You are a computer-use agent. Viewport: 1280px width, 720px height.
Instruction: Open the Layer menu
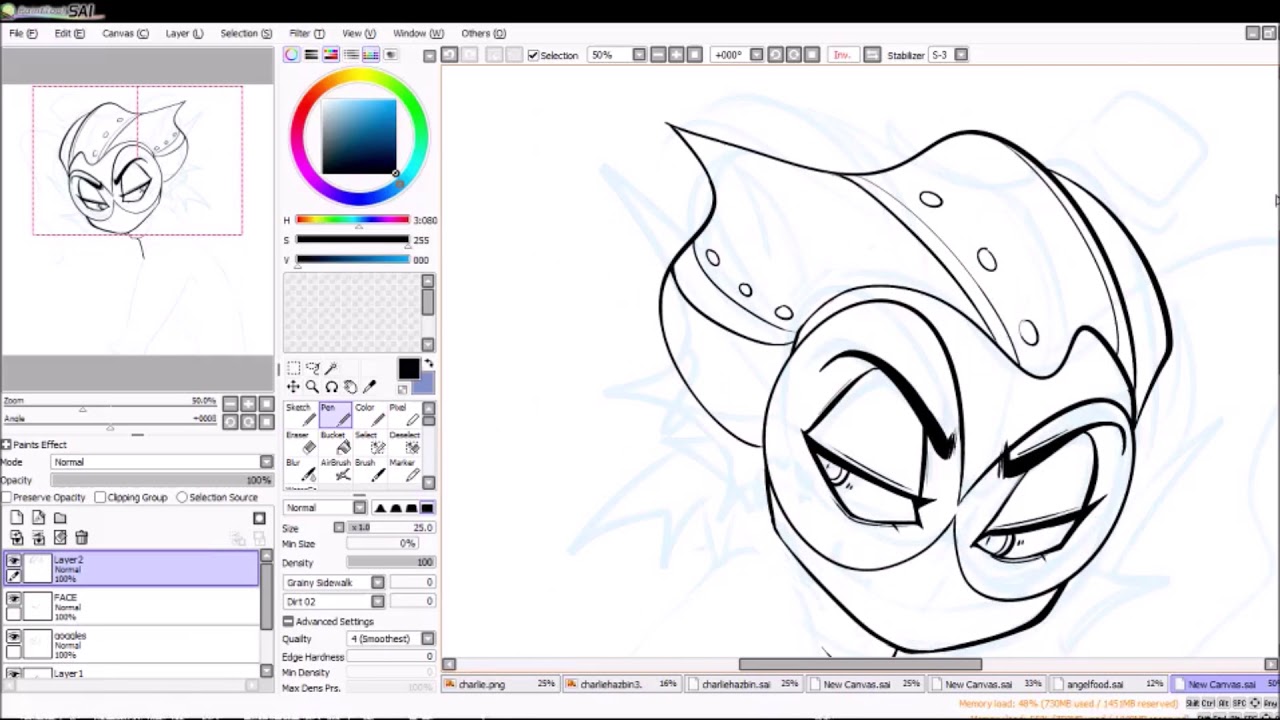[184, 33]
